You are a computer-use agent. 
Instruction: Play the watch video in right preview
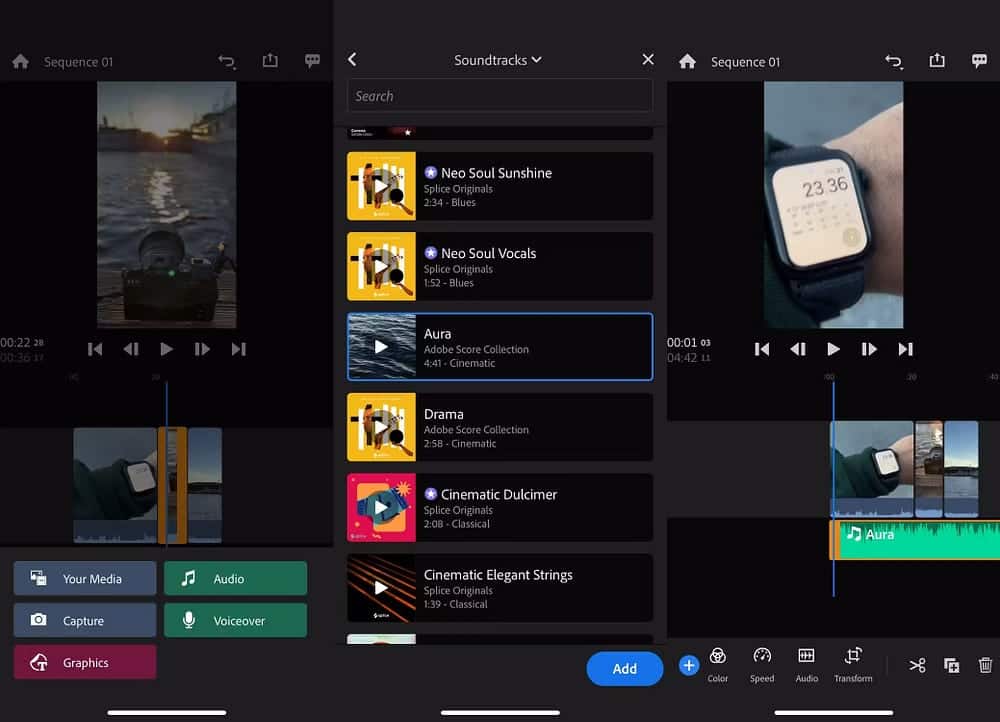pyautogui.click(x=833, y=349)
